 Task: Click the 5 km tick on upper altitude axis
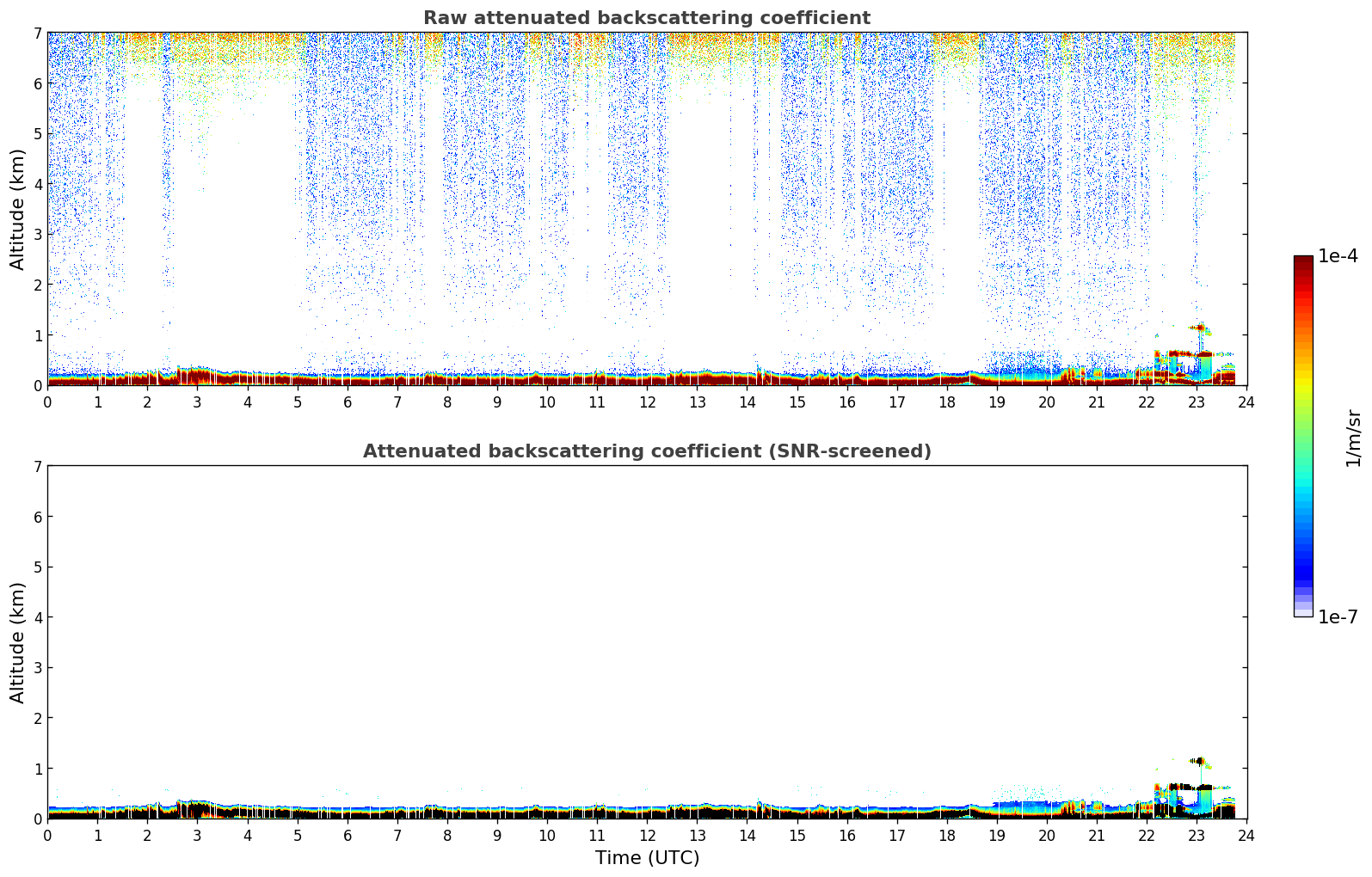(36, 134)
